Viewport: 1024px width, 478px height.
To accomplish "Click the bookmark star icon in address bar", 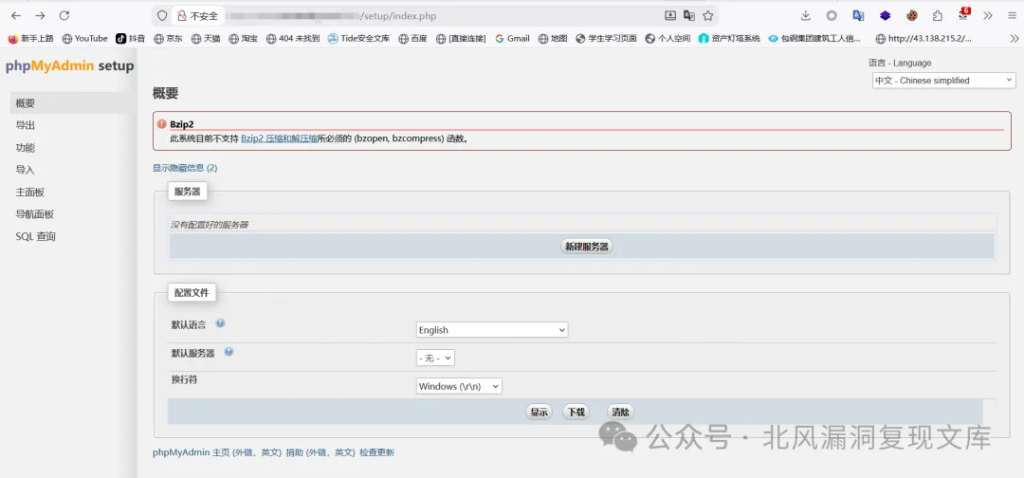I will pos(708,16).
